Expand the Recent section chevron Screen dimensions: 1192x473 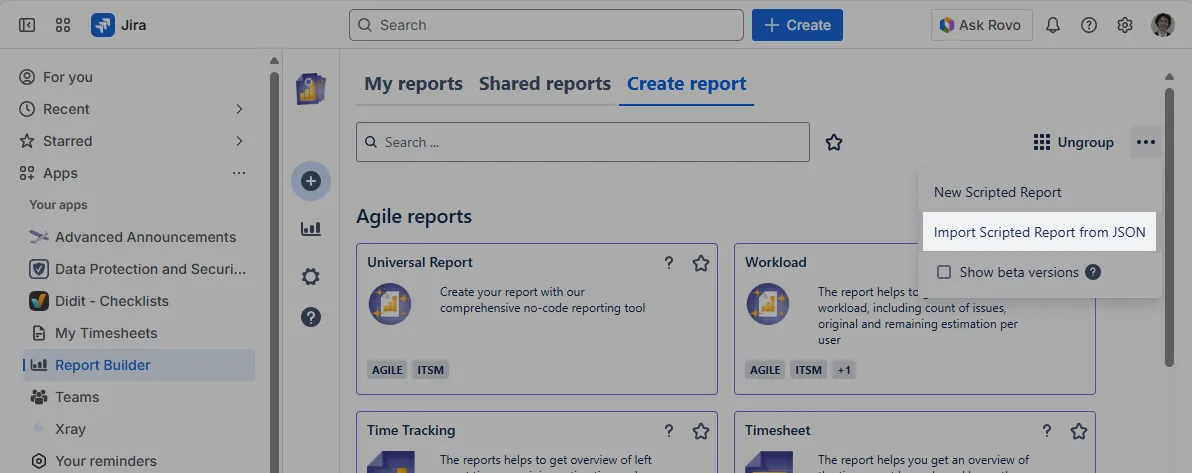point(239,110)
